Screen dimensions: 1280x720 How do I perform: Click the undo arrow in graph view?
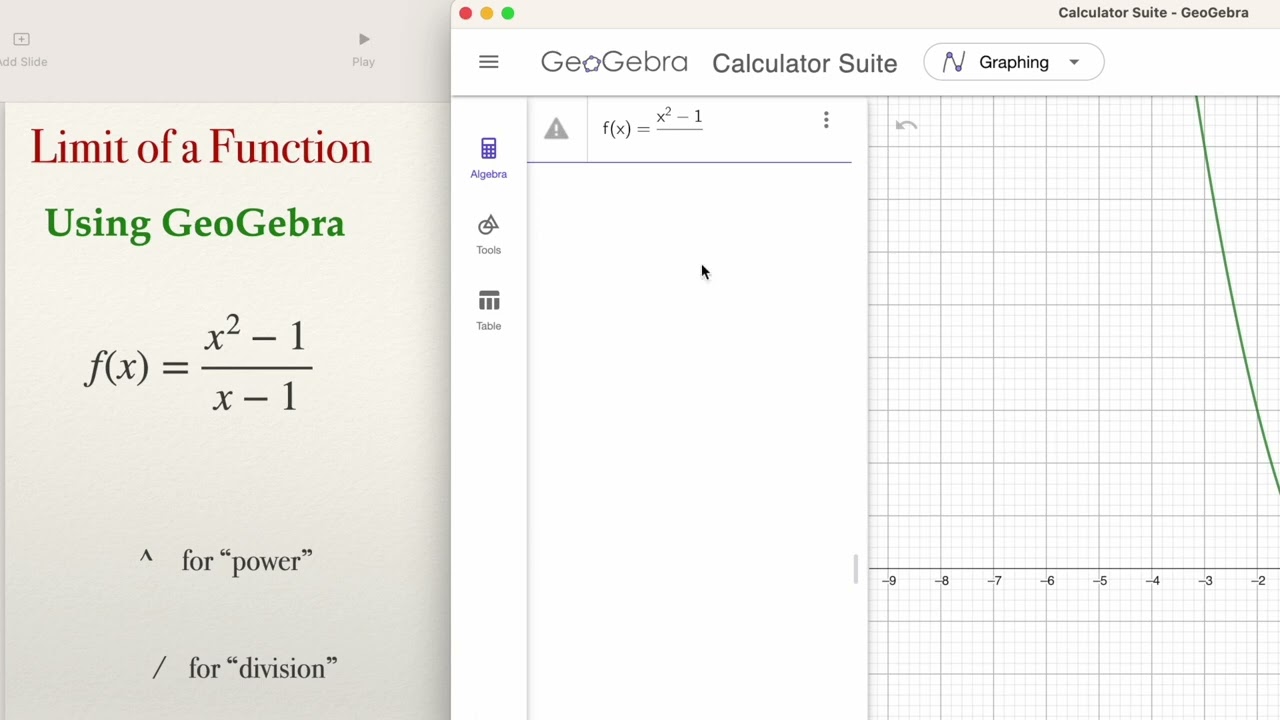(906, 125)
